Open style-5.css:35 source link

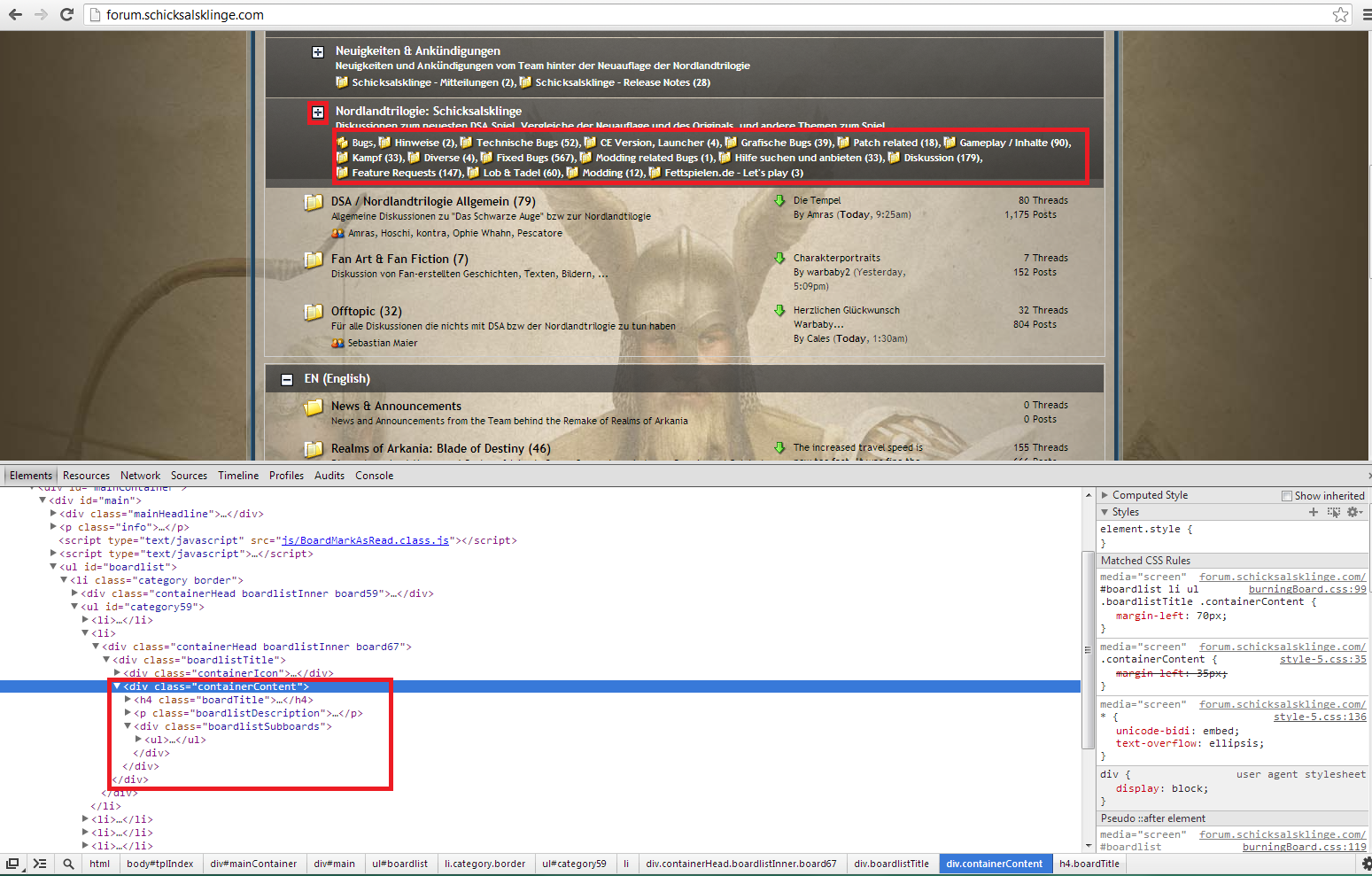1322,659
